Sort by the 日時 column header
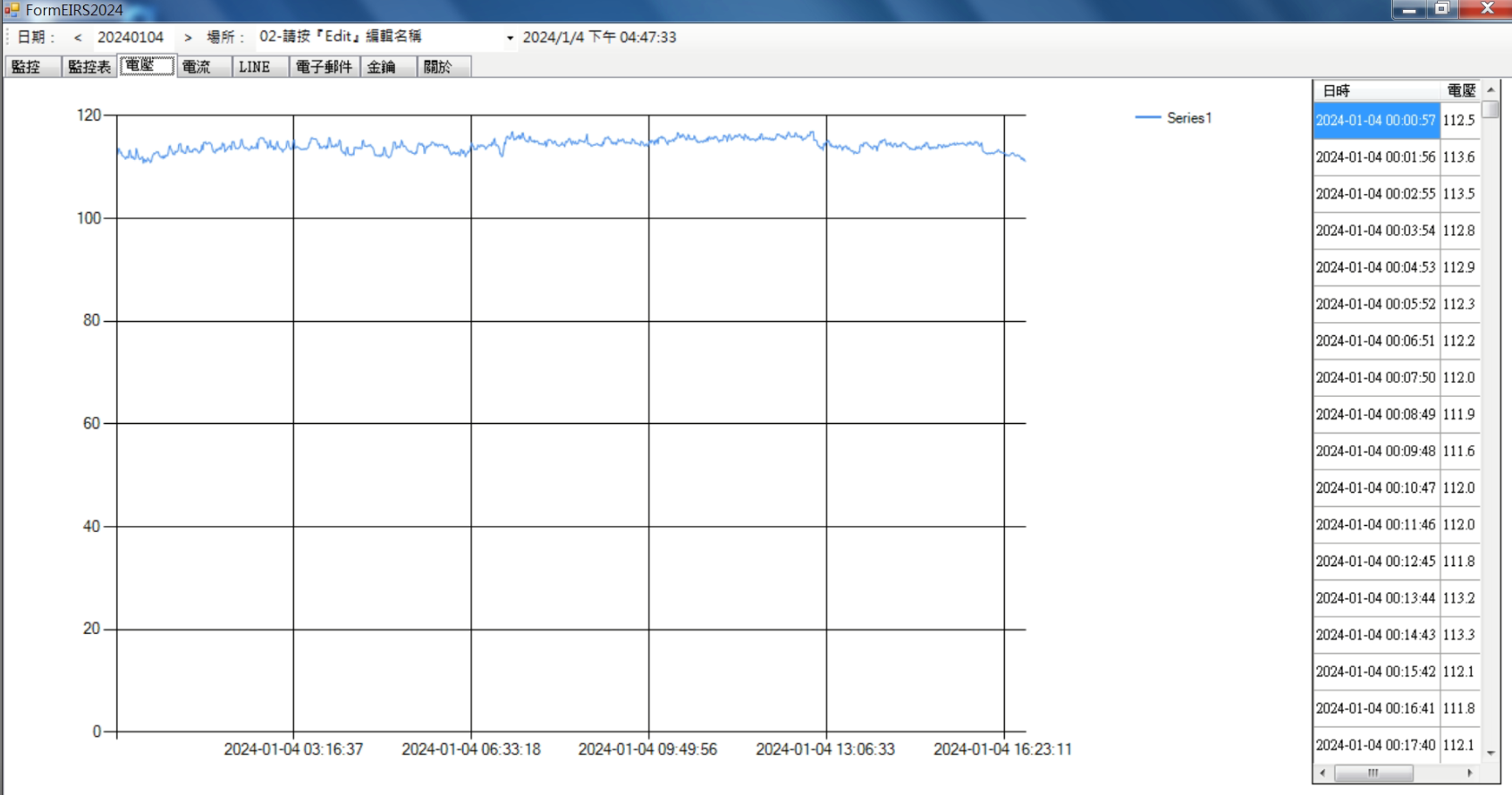The width and height of the screenshot is (1512, 795). pyautogui.click(x=1375, y=90)
